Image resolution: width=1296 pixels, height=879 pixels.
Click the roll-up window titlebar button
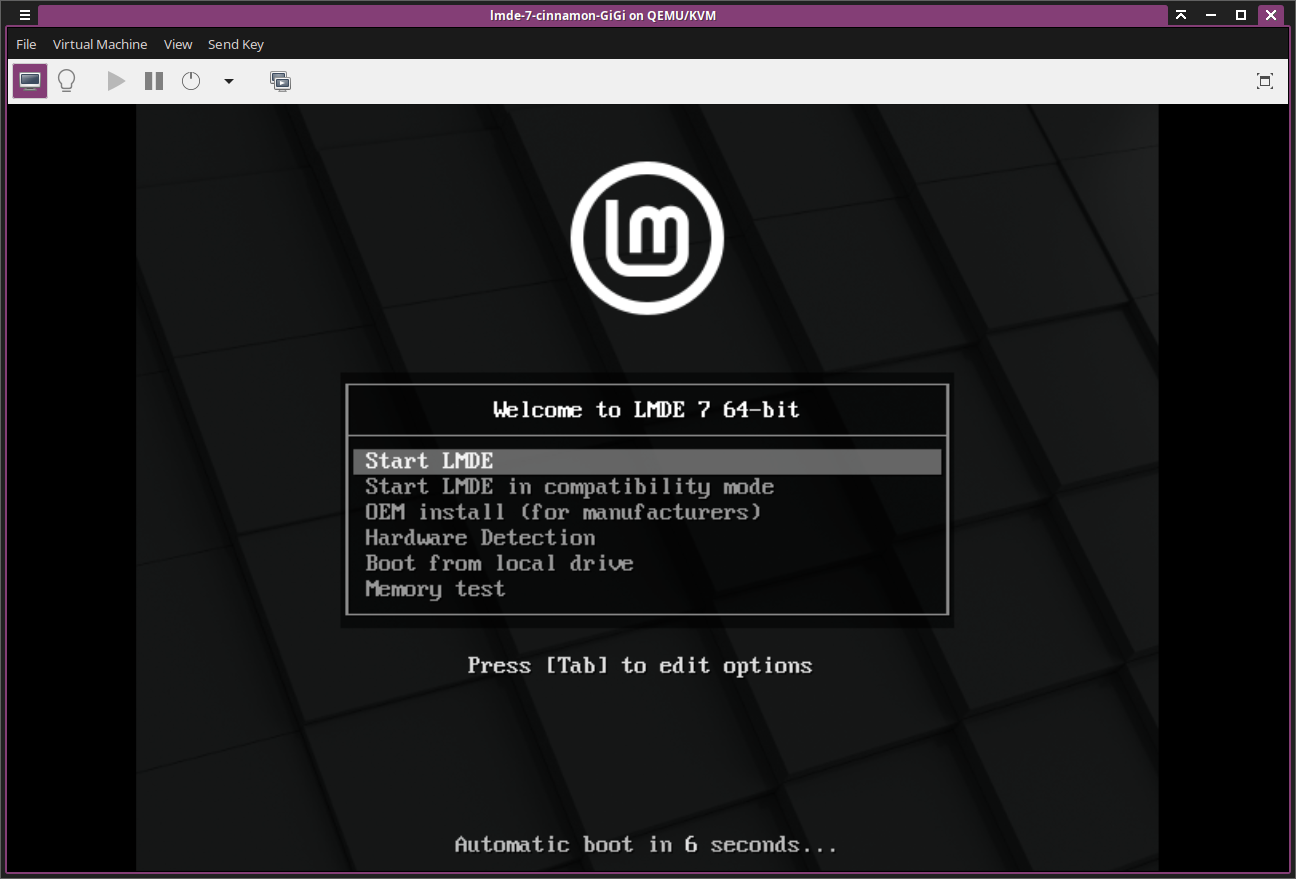pyautogui.click(x=1181, y=14)
